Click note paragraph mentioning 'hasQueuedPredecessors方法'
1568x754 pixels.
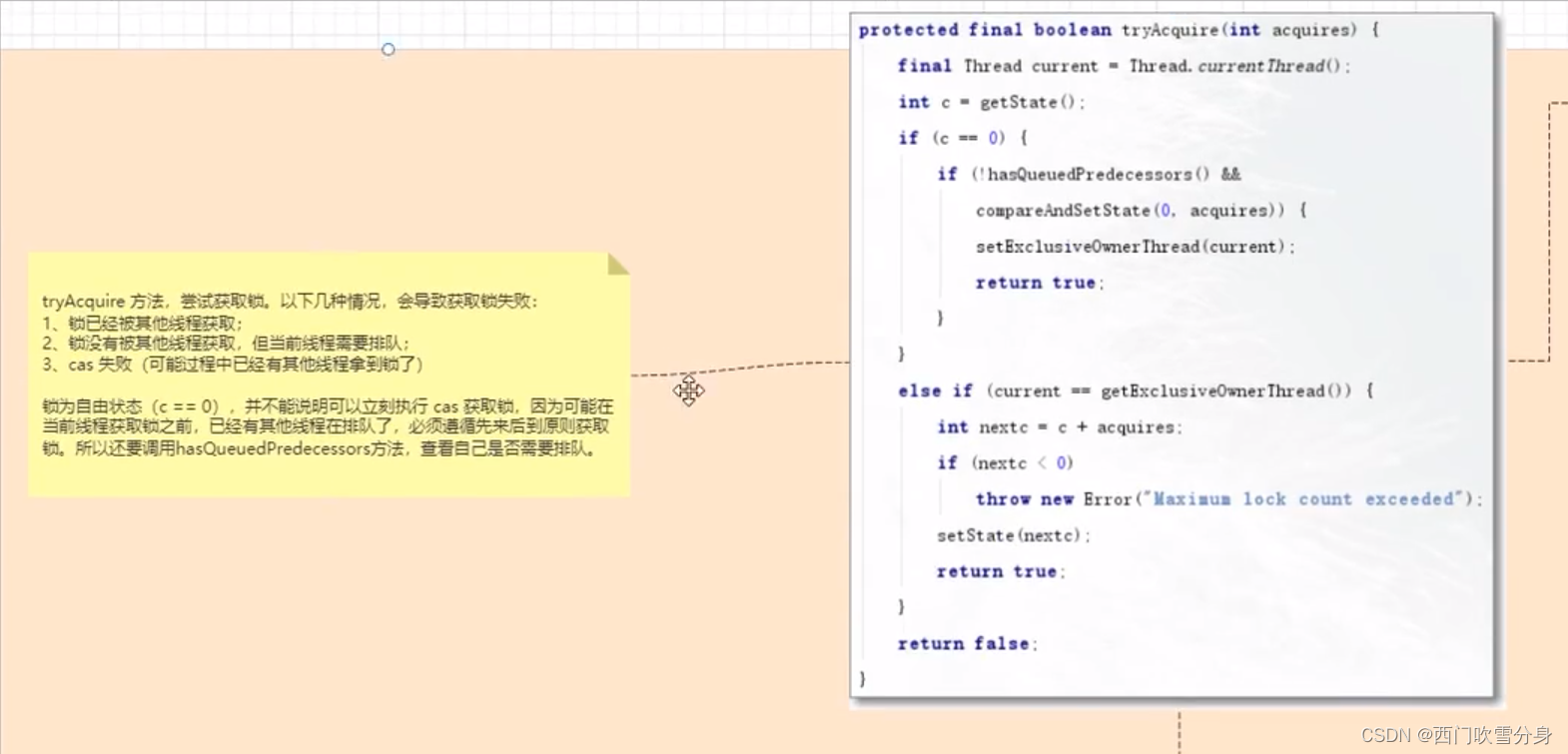point(328,427)
